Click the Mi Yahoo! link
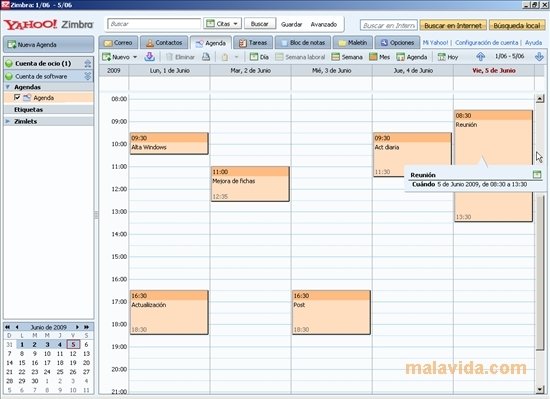The image size is (550, 399). [x=435, y=42]
